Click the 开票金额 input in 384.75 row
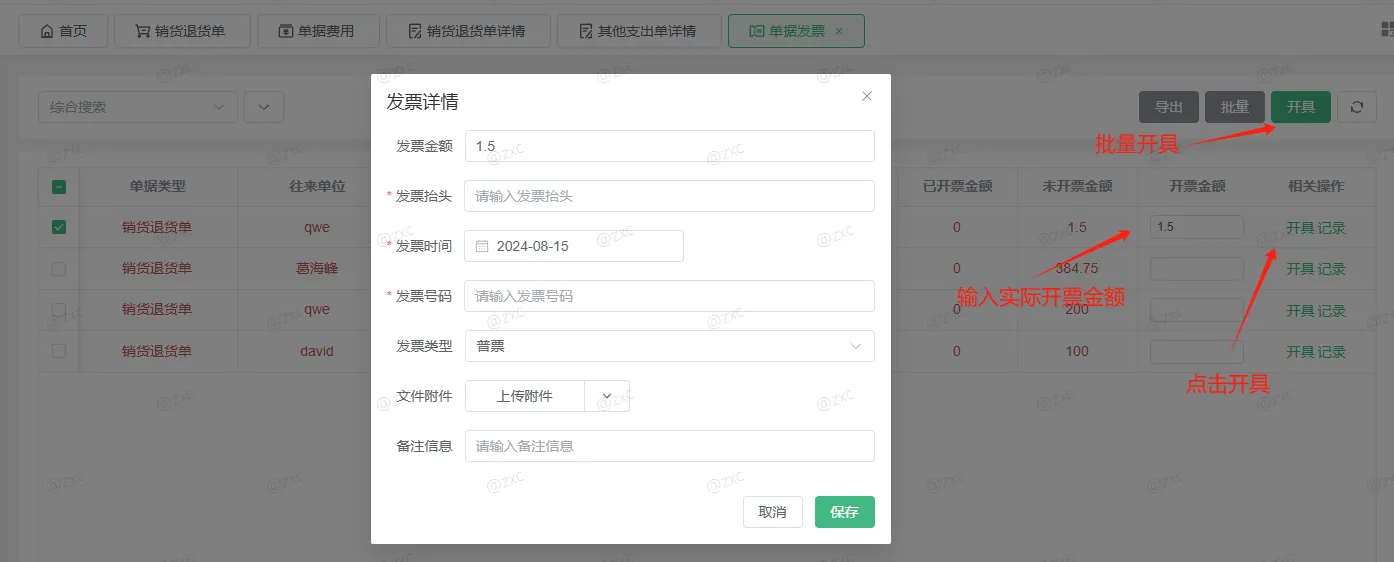1394x562 pixels. (1197, 269)
